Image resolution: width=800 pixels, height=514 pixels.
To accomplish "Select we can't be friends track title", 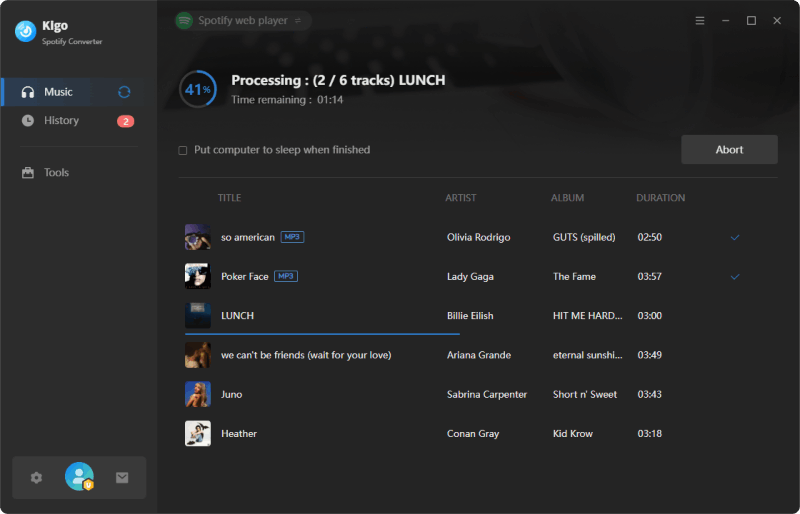I will 306,355.
